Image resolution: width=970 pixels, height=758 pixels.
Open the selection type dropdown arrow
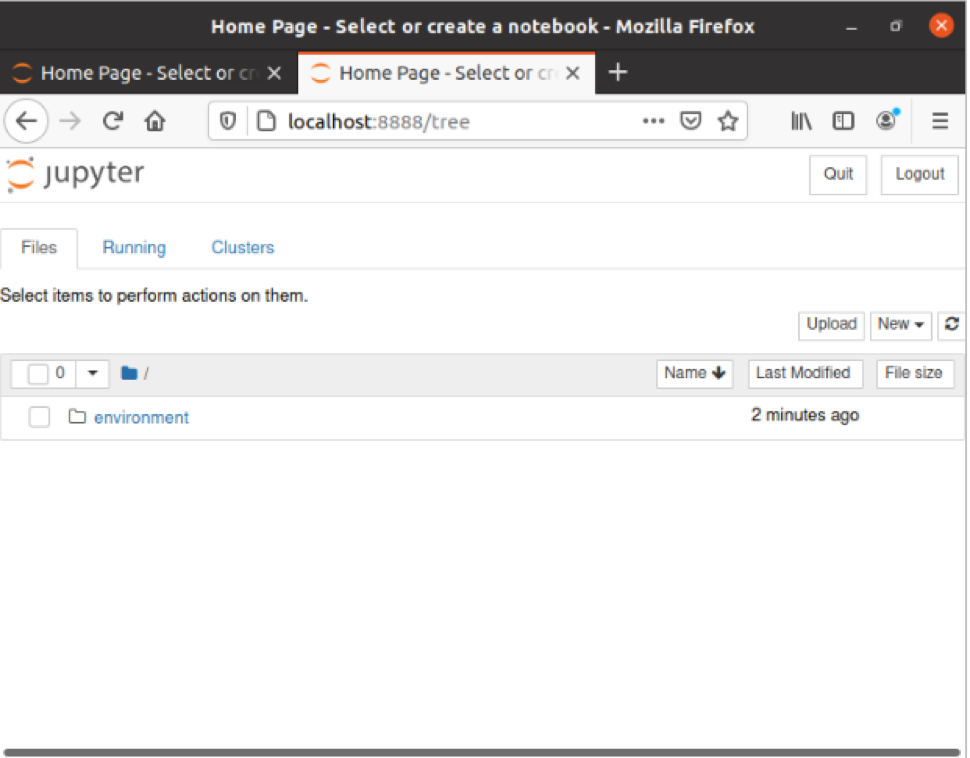coord(93,373)
